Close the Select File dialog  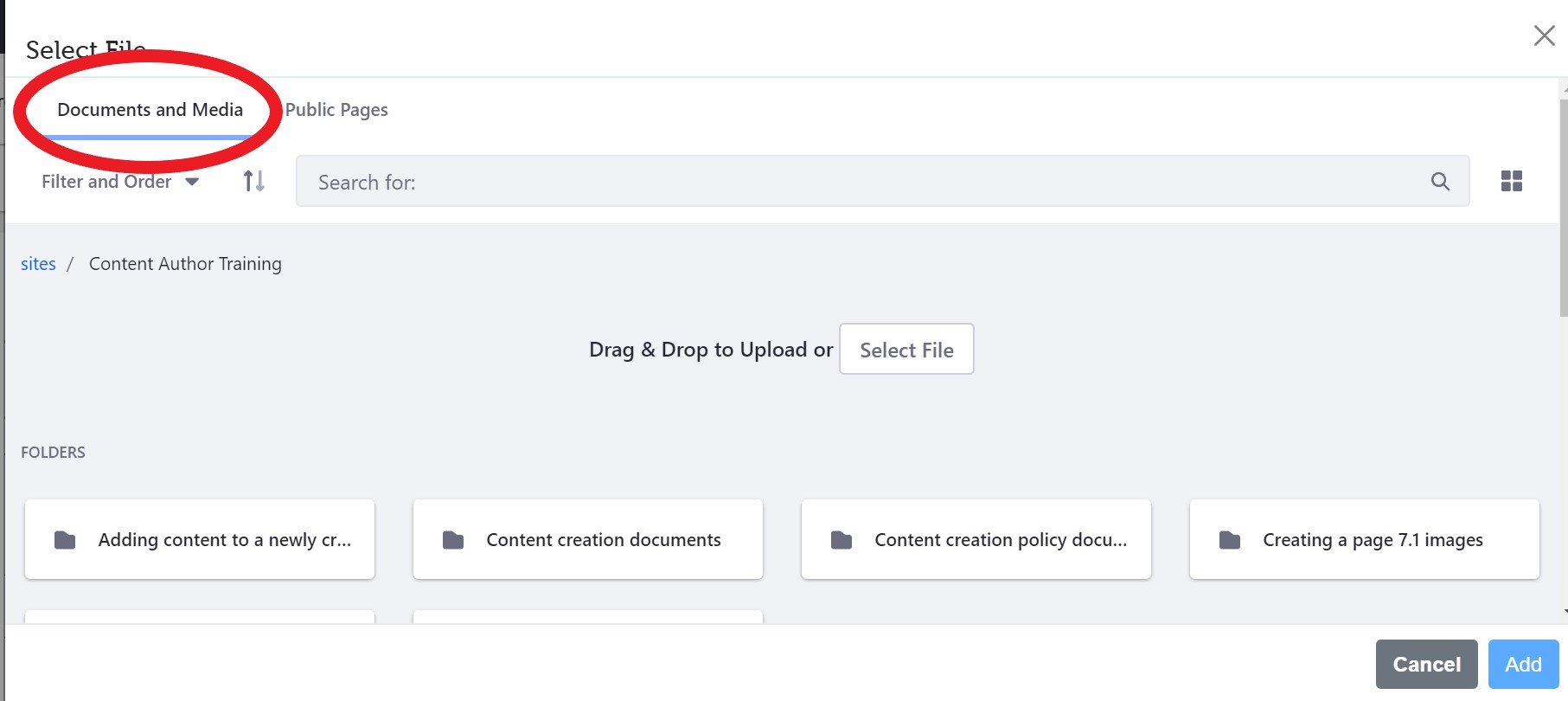[x=1544, y=35]
